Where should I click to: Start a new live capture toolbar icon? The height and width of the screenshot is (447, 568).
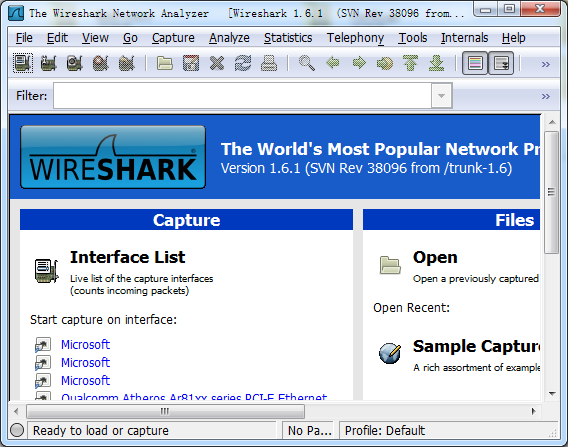pos(75,63)
